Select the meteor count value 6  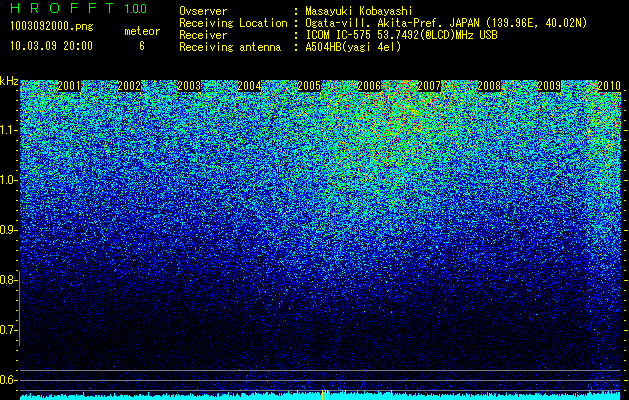142,46
